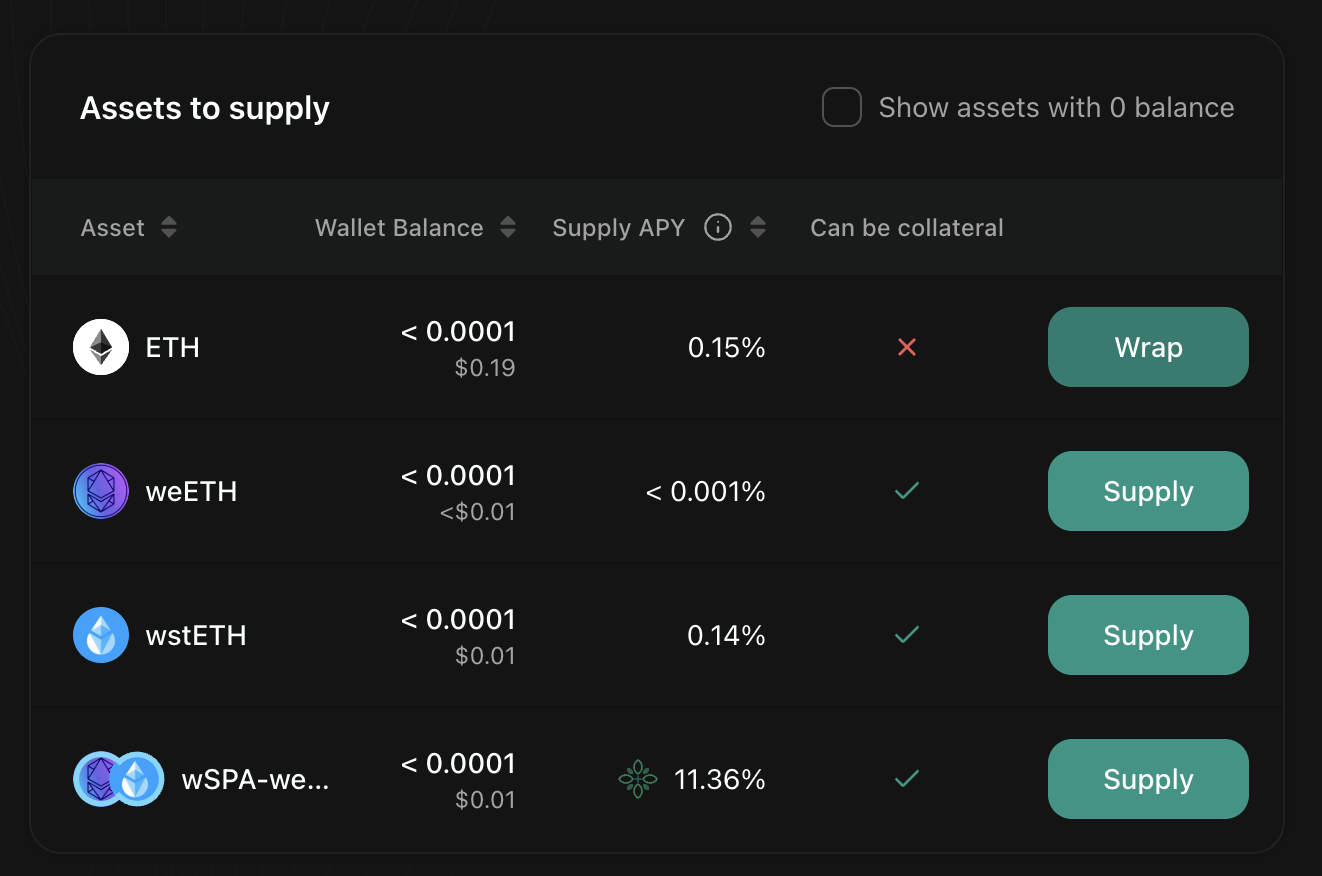Sort by the Asset column arrows
Screen dimensions: 1322x876
[169, 228]
